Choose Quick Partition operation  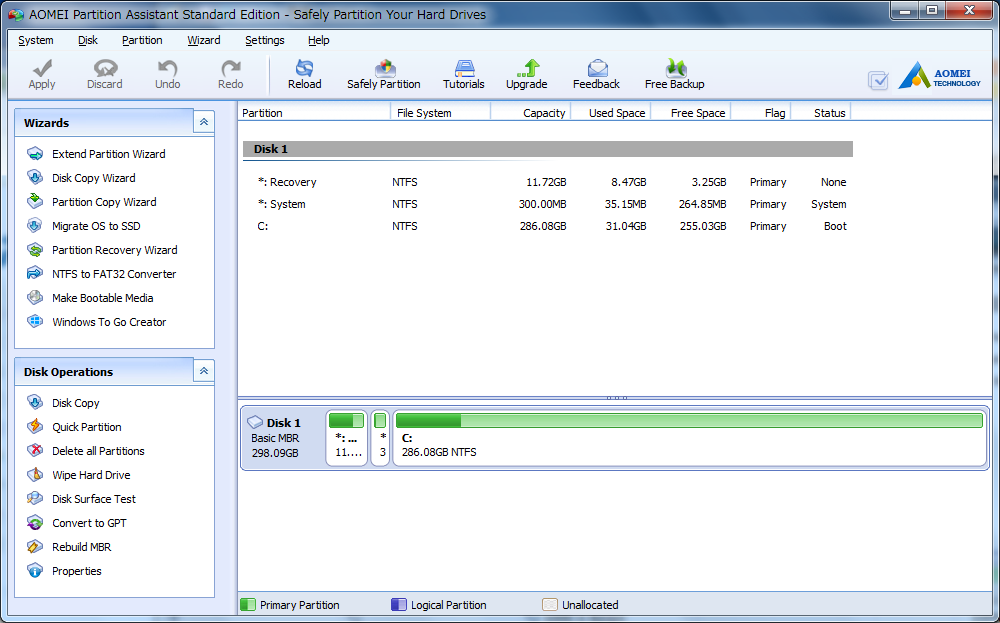pyautogui.click(x=74, y=427)
